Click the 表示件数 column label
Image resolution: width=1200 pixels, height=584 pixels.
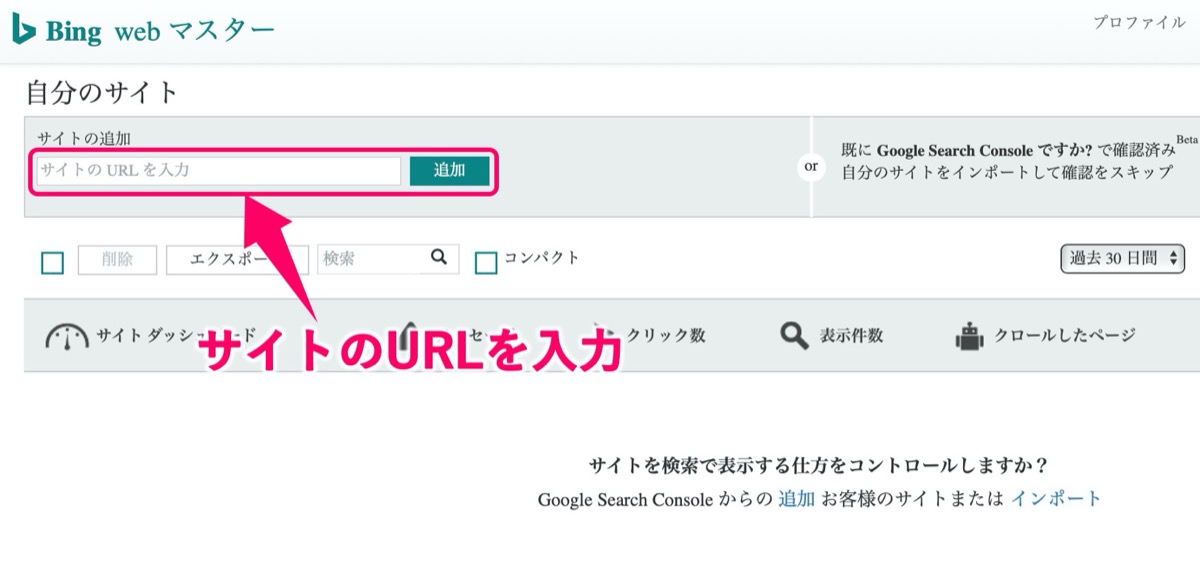click(851, 336)
